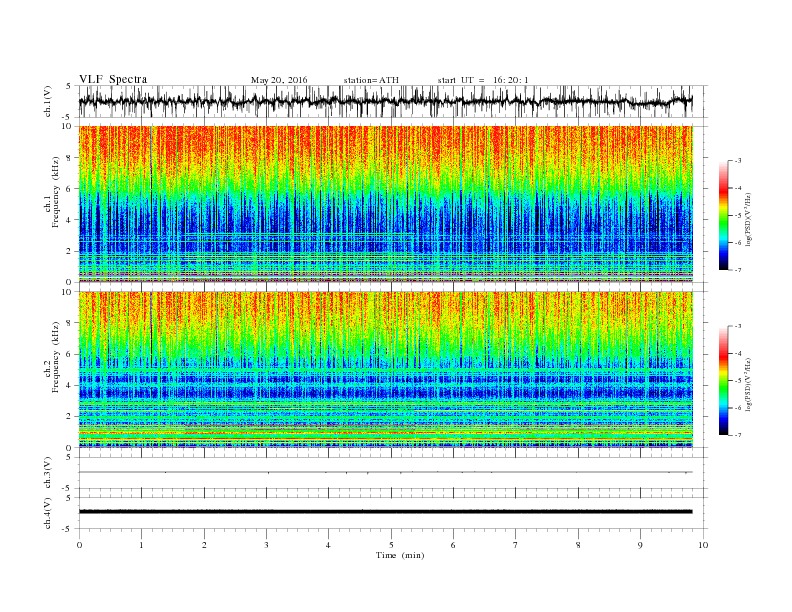The height and width of the screenshot is (612, 792).
Task: Click the "ch.4(V)" axis label
Action: click(48, 513)
